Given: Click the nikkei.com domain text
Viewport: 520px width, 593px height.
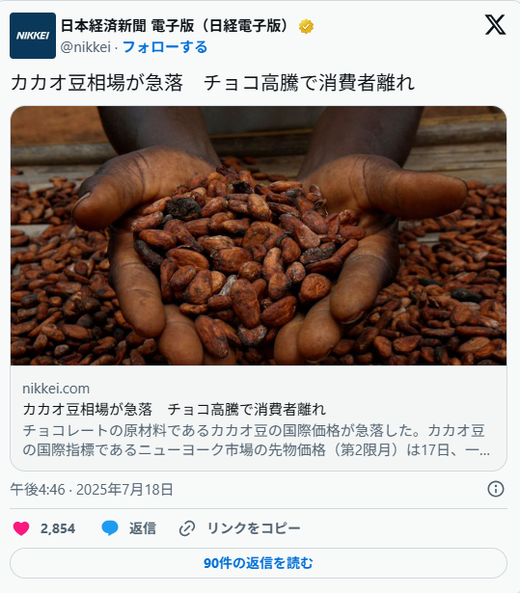Looking at the screenshot, I should [x=56, y=388].
